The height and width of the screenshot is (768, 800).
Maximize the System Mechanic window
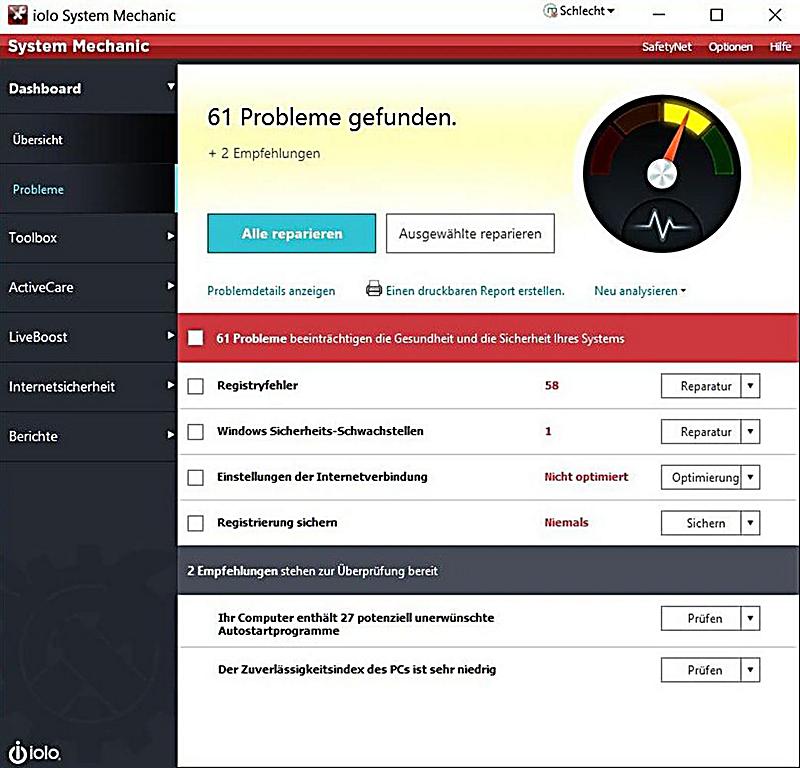716,15
